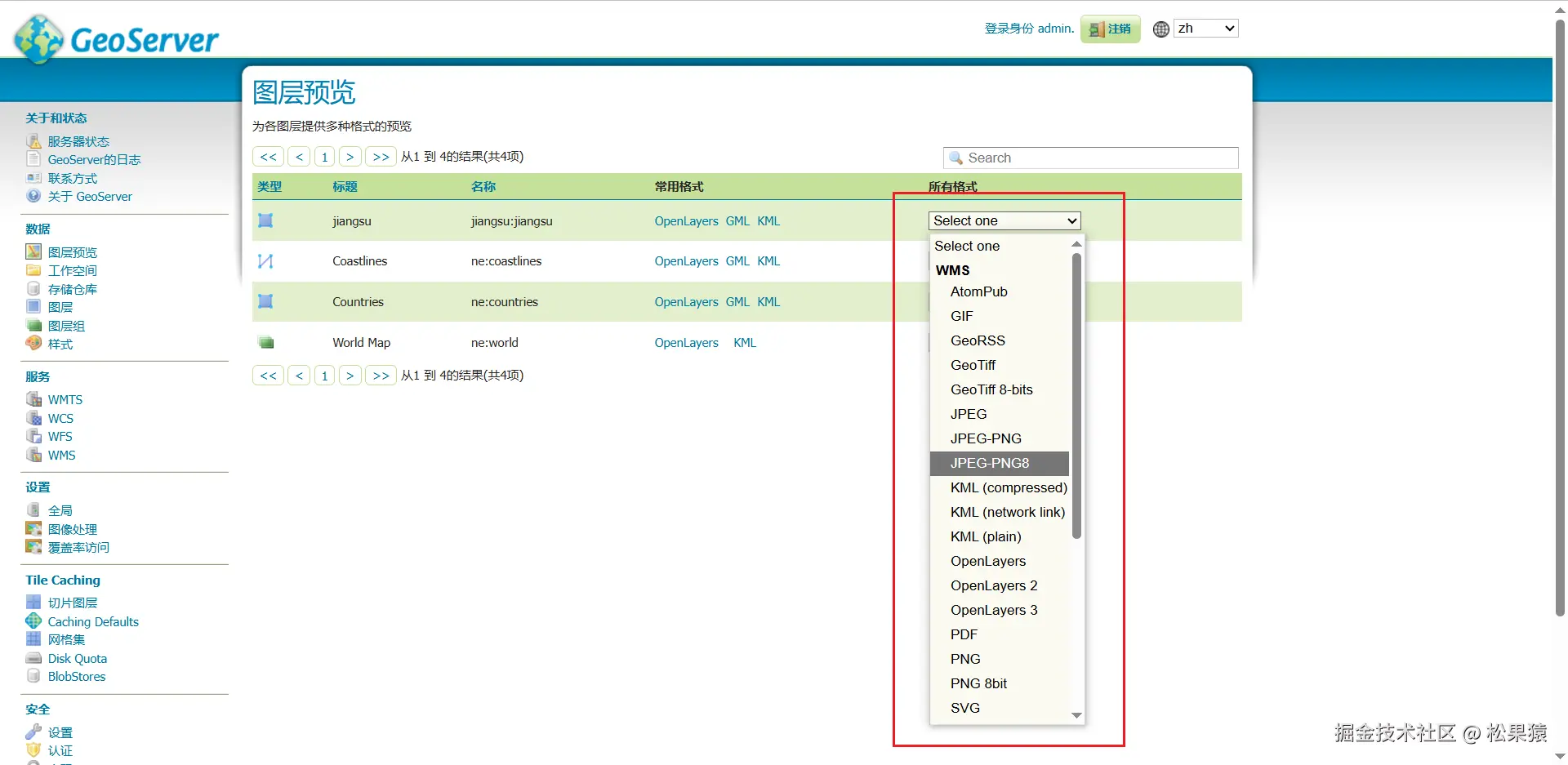Click the 安全 设置 wrench icon
Screen dimensions: 1568x765
coord(33,732)
